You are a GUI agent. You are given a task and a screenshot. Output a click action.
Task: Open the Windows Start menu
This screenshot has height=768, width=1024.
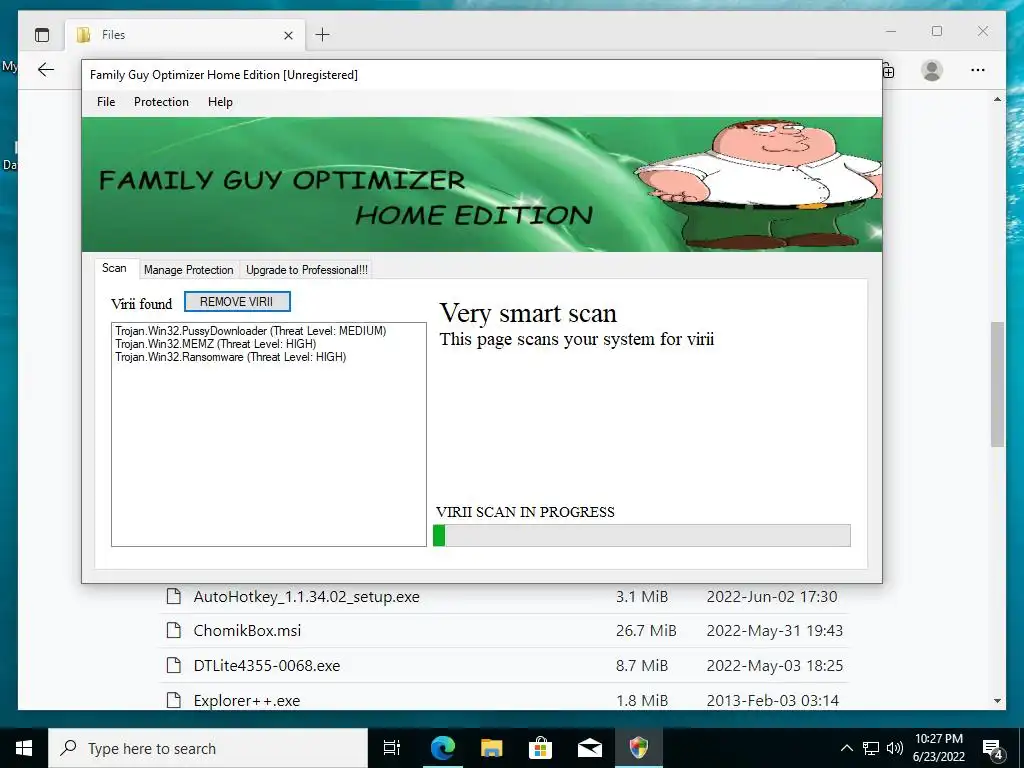[x=24, y=748]
